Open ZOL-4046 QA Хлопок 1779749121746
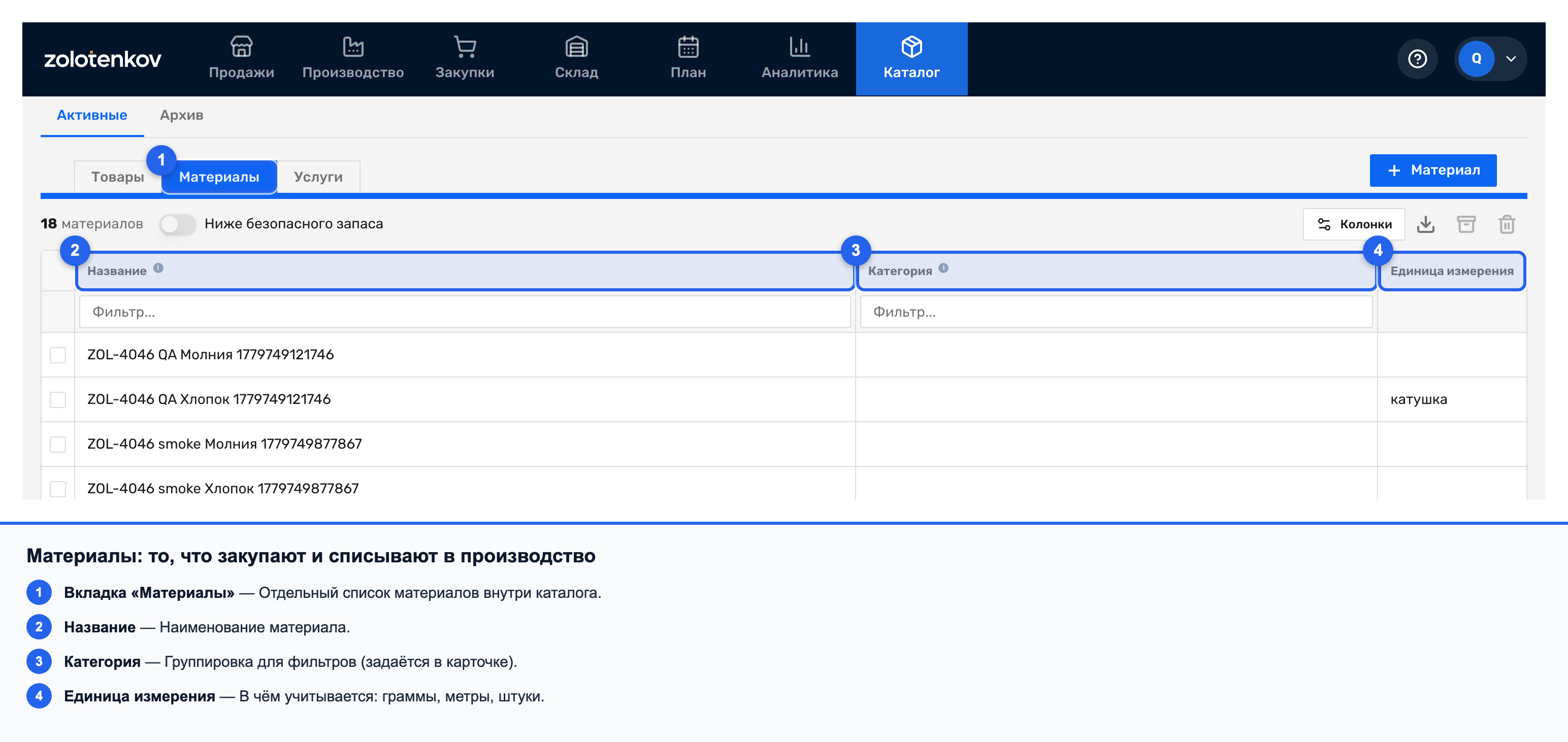1568x742 pixels. (209, 399)
